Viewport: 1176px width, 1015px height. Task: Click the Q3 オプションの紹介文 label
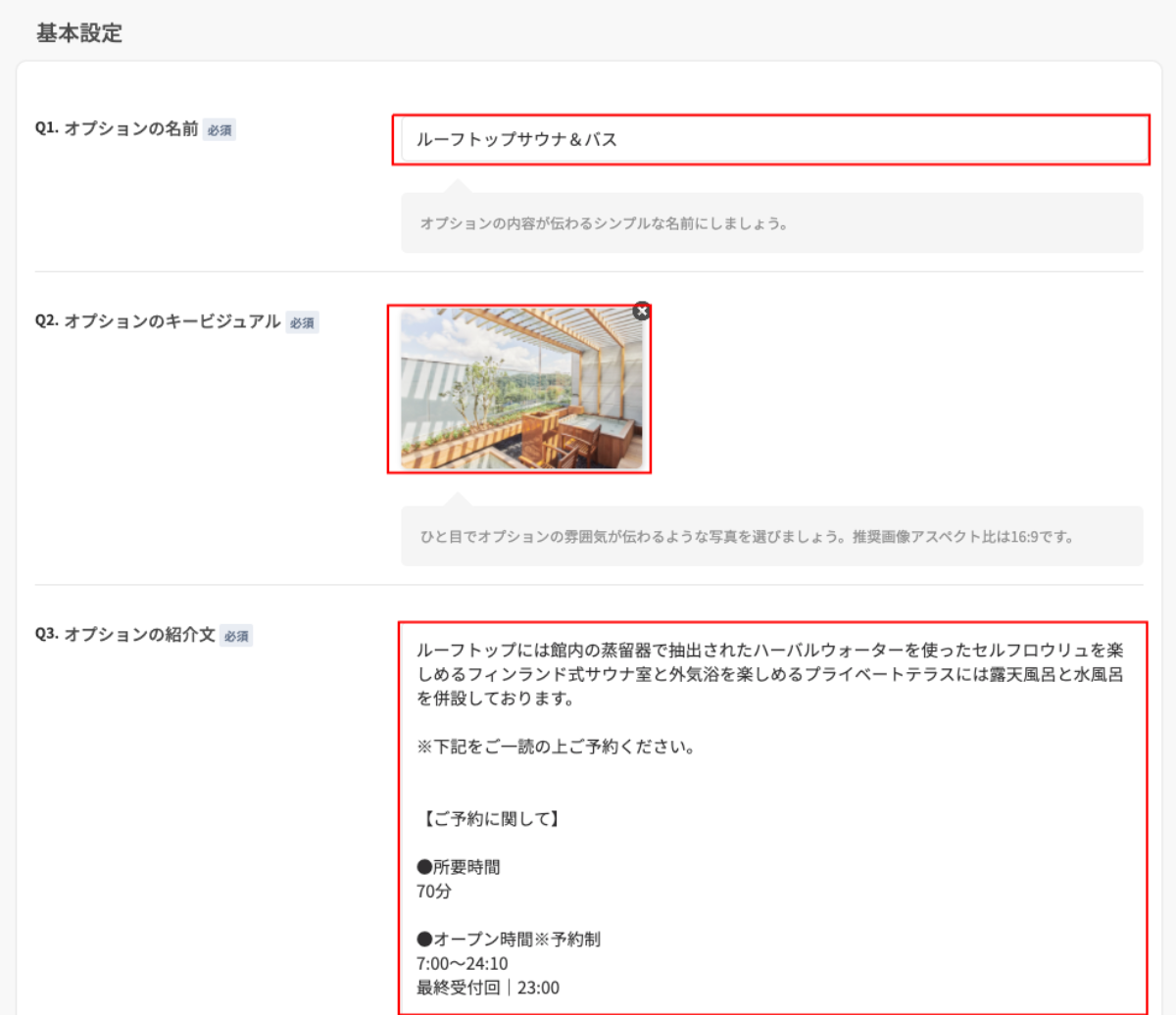pyautogui.click(x=125, y=635)
